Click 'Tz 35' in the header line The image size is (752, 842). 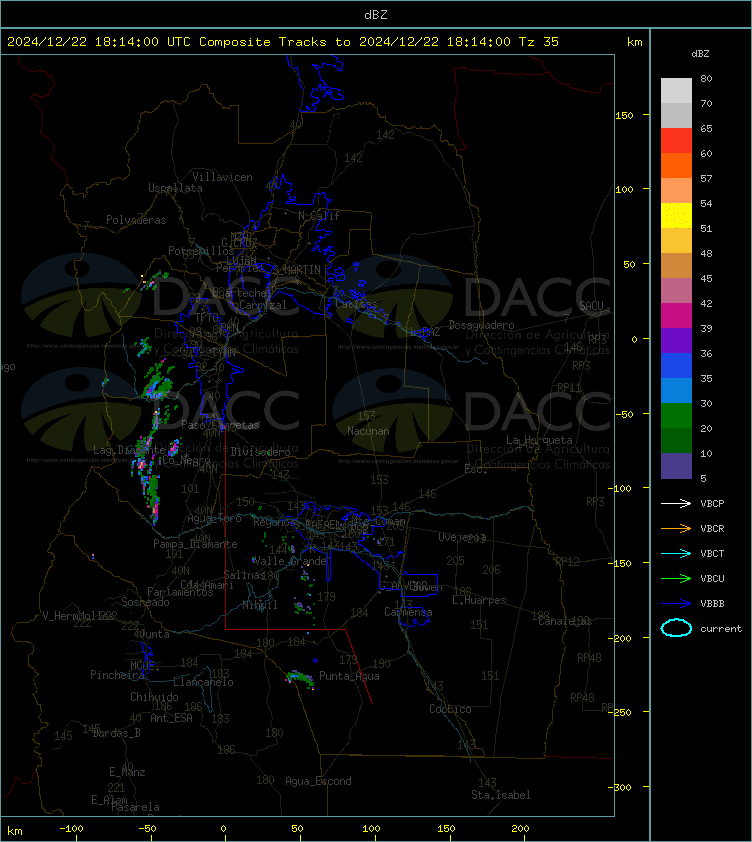(539, 42)
